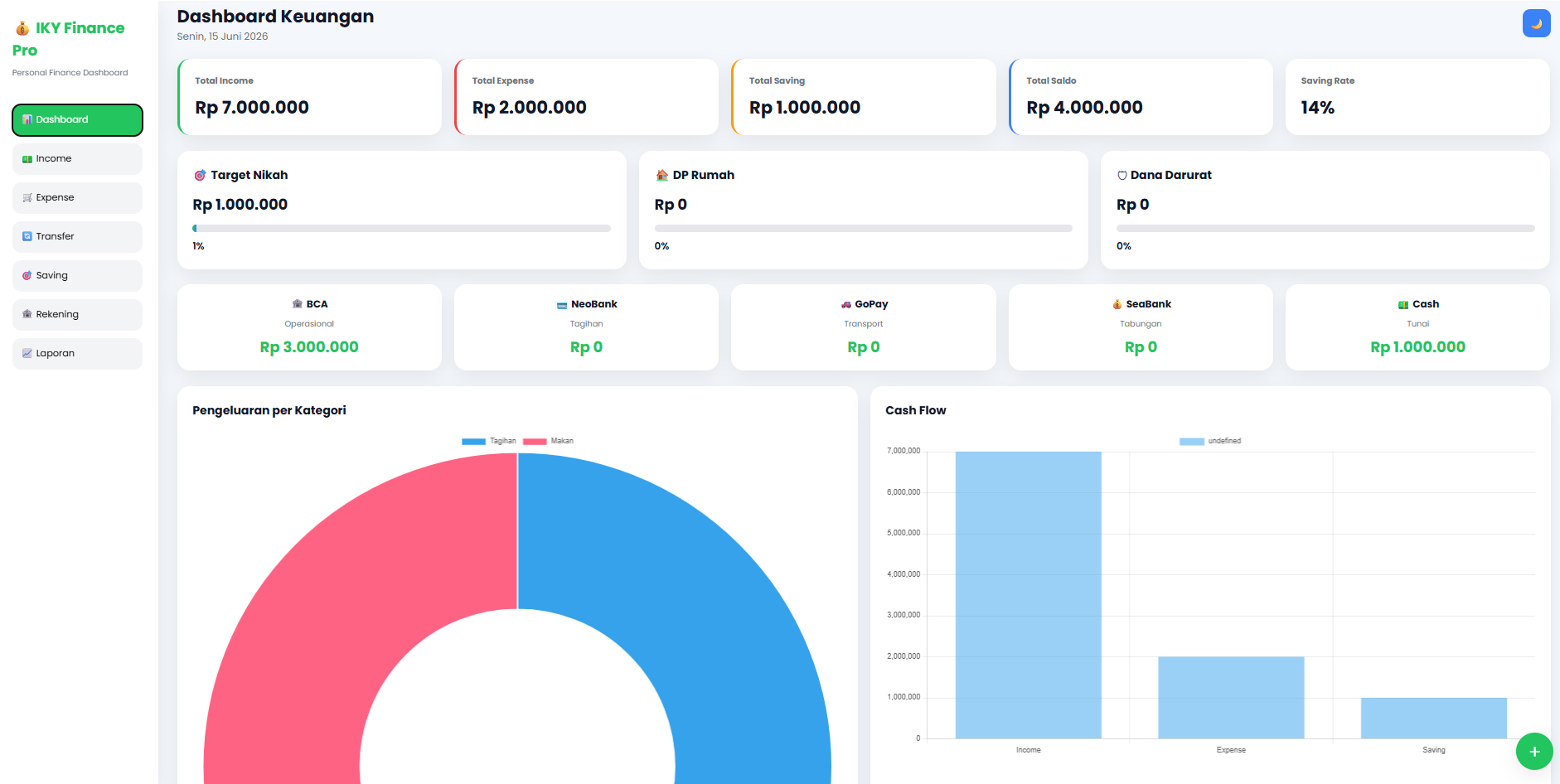
Task: Click the DP Rumah house icon
Action: 661,175
